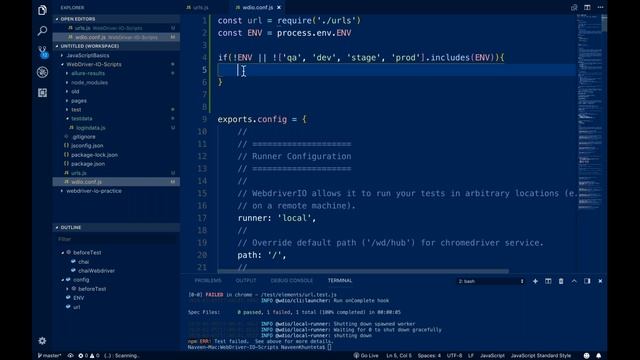Screen dimensions: 640x360
Task: Click the Outline filter input field
Action: [116, 239]
